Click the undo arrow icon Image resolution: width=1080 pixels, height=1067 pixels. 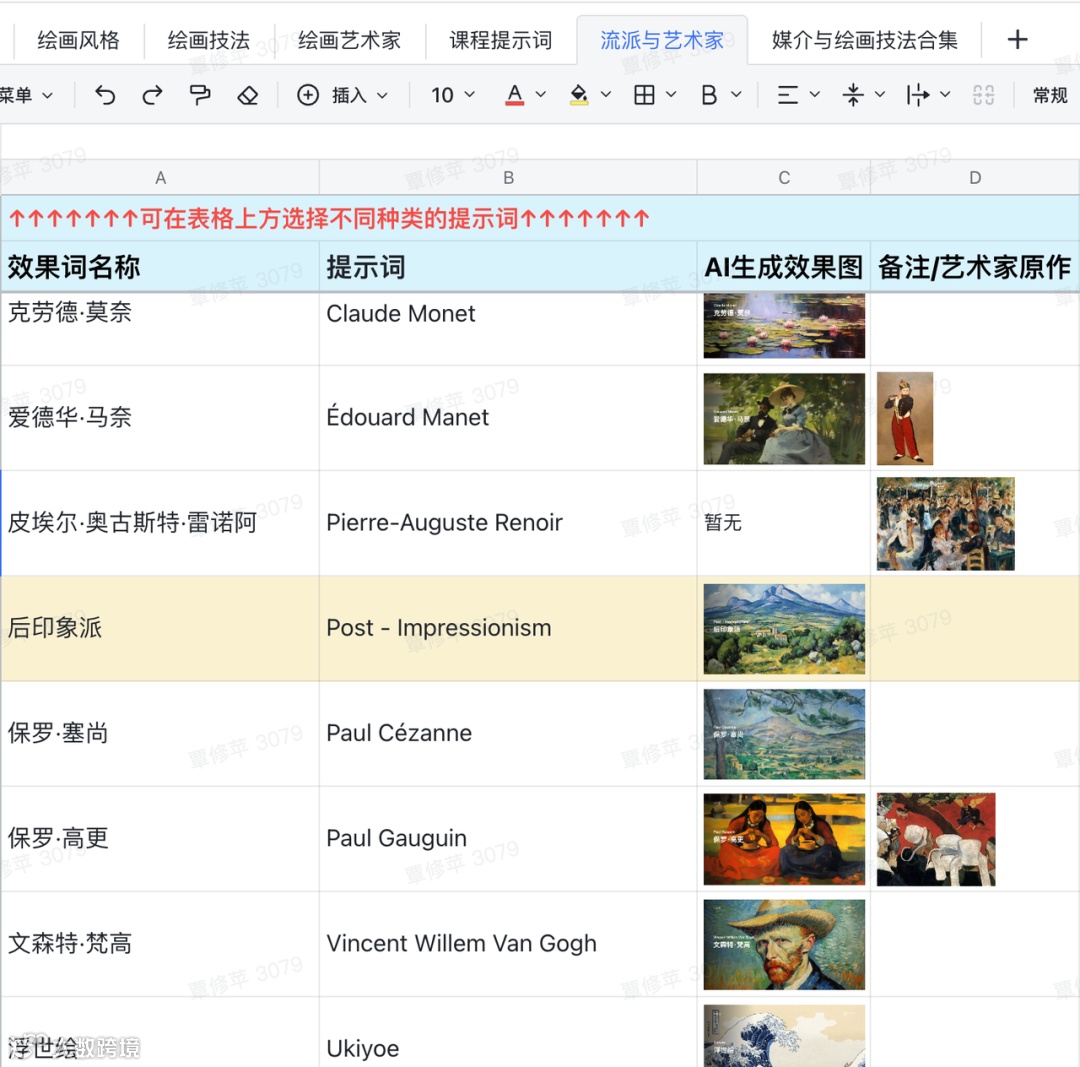coord(105,94)
